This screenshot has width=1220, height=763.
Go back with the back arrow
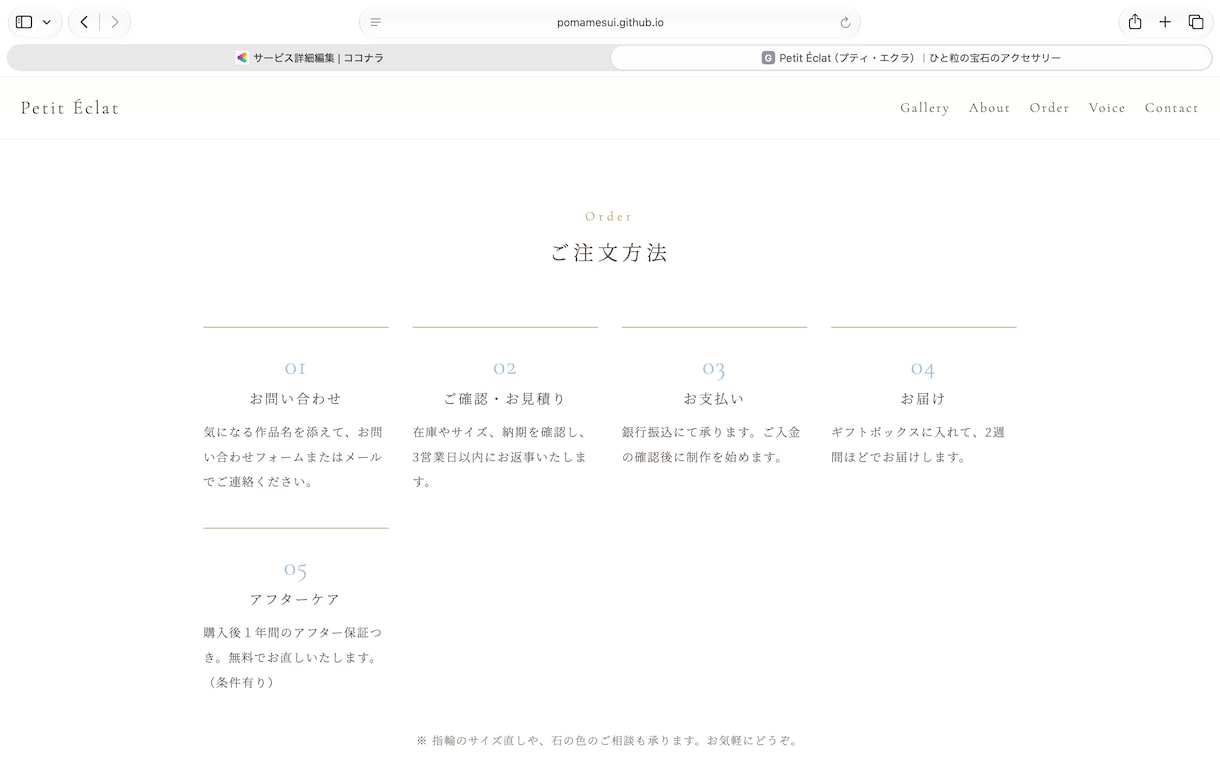pyautogui.click(x=84, y=22)
